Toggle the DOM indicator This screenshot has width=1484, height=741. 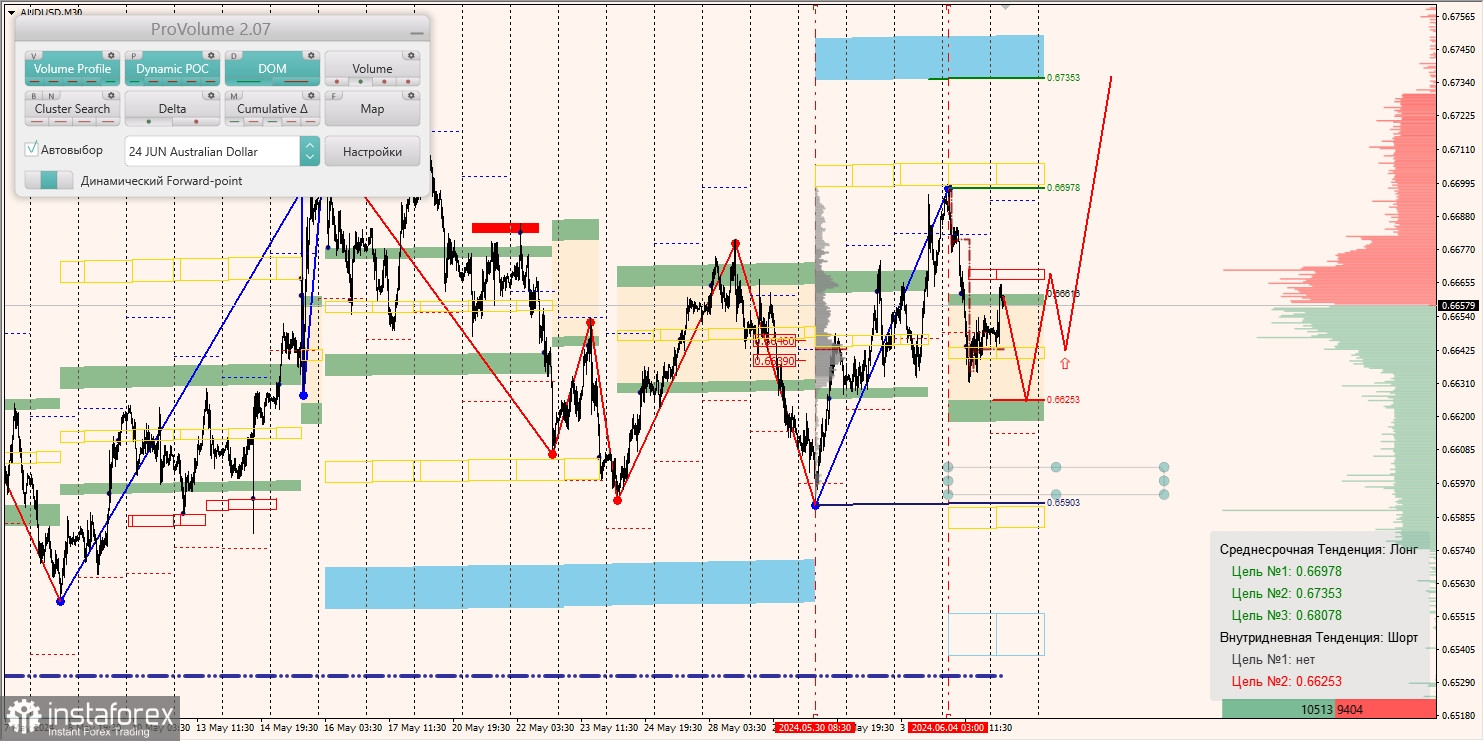272,69
